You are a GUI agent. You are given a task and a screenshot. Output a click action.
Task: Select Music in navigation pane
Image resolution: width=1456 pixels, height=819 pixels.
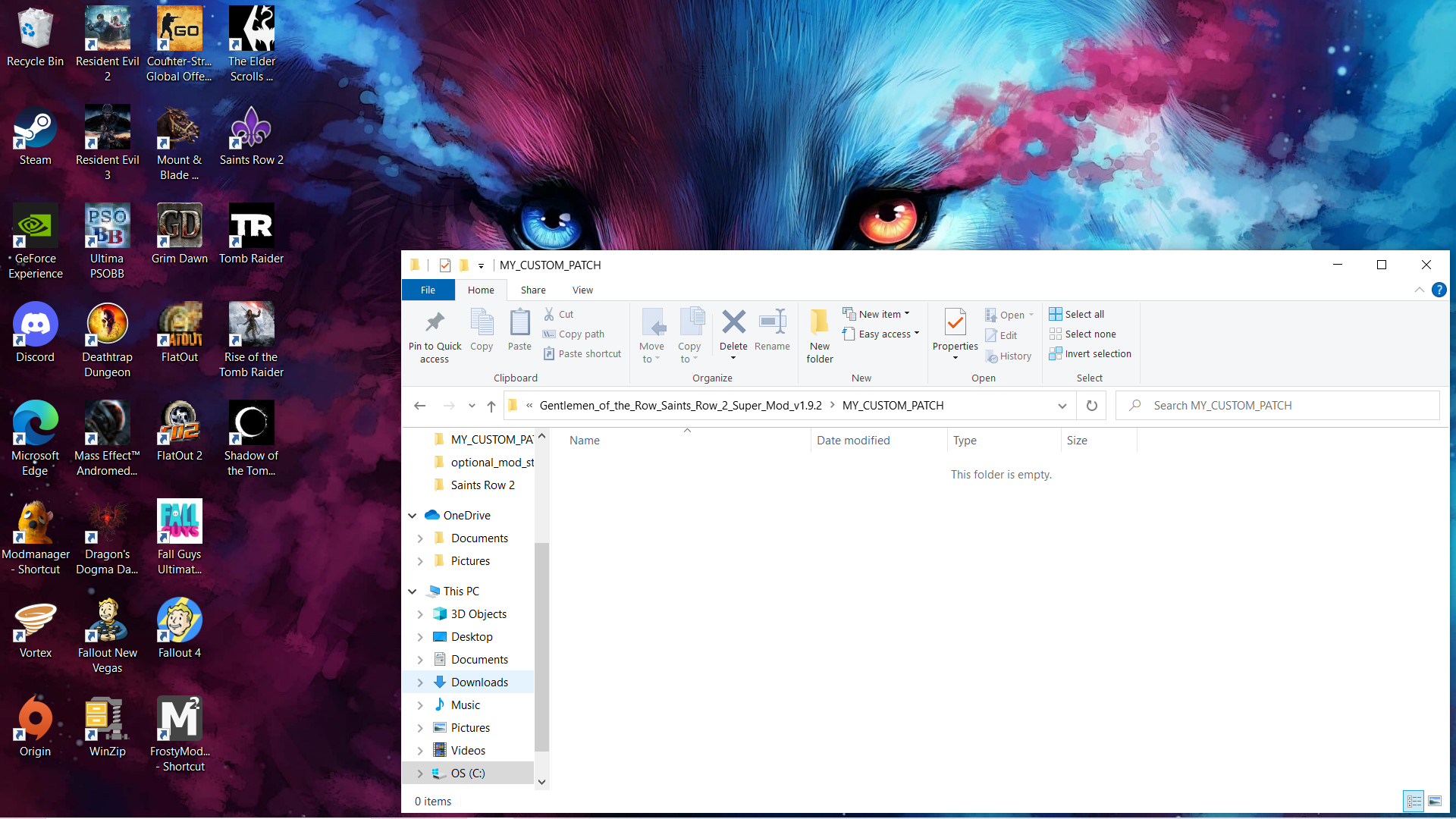[465, 705]
